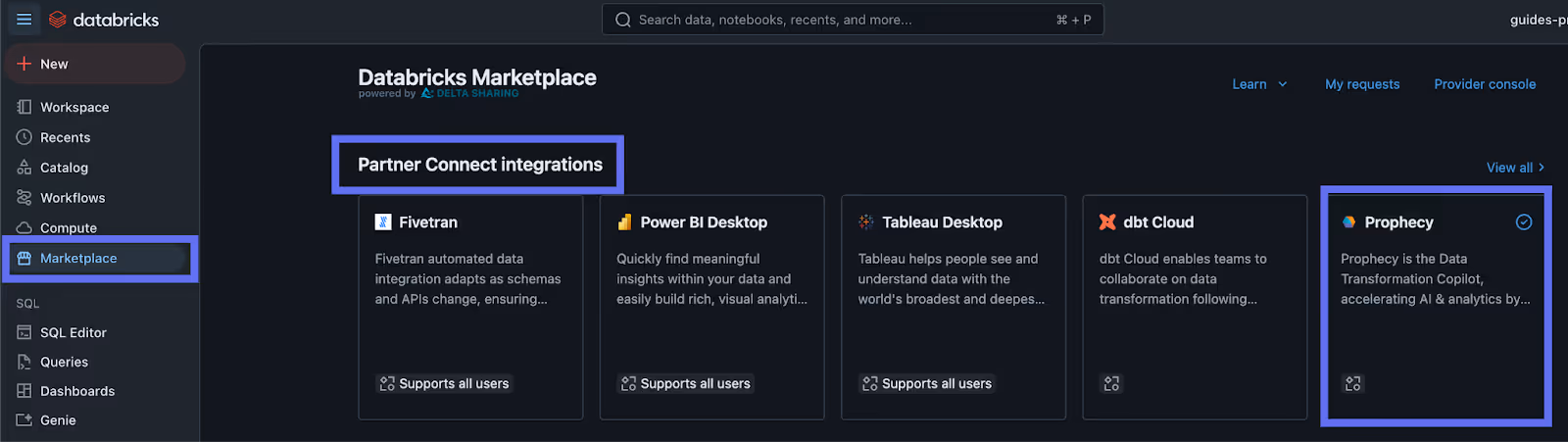This screenshot has width=1568, height=442.
Task: Click the Queries document icon
Action: [x=24, y=362]
